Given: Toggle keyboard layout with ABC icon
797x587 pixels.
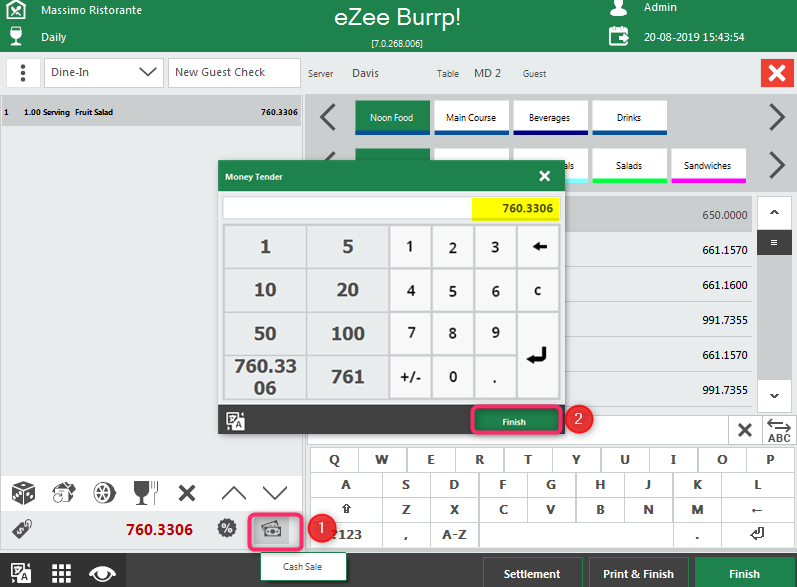Looking at the screenshot, I should (x=779, y=430).
